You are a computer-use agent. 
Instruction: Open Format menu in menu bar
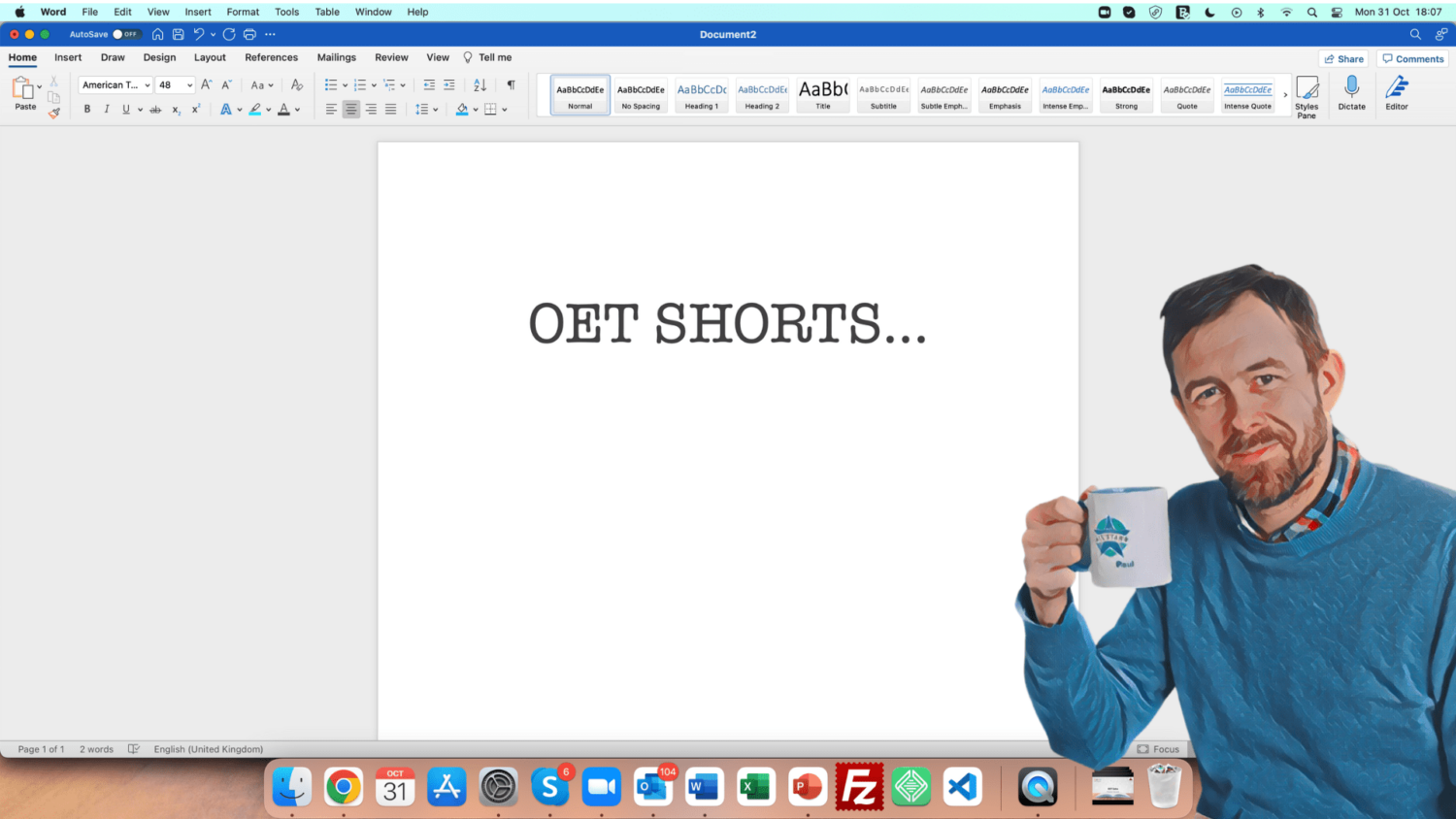point(243,12)
